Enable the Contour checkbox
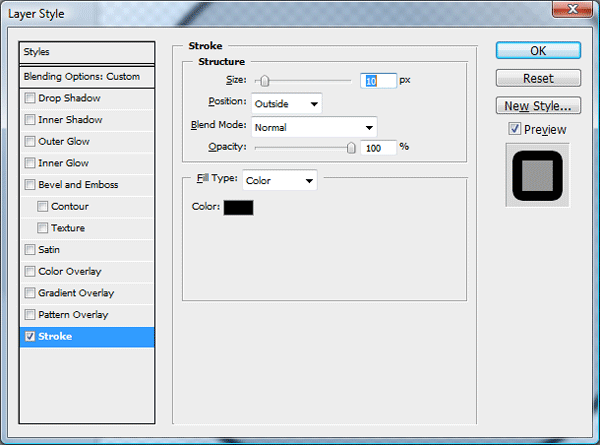The height and width of the screenshot is (445, 600). click(42, 207)
